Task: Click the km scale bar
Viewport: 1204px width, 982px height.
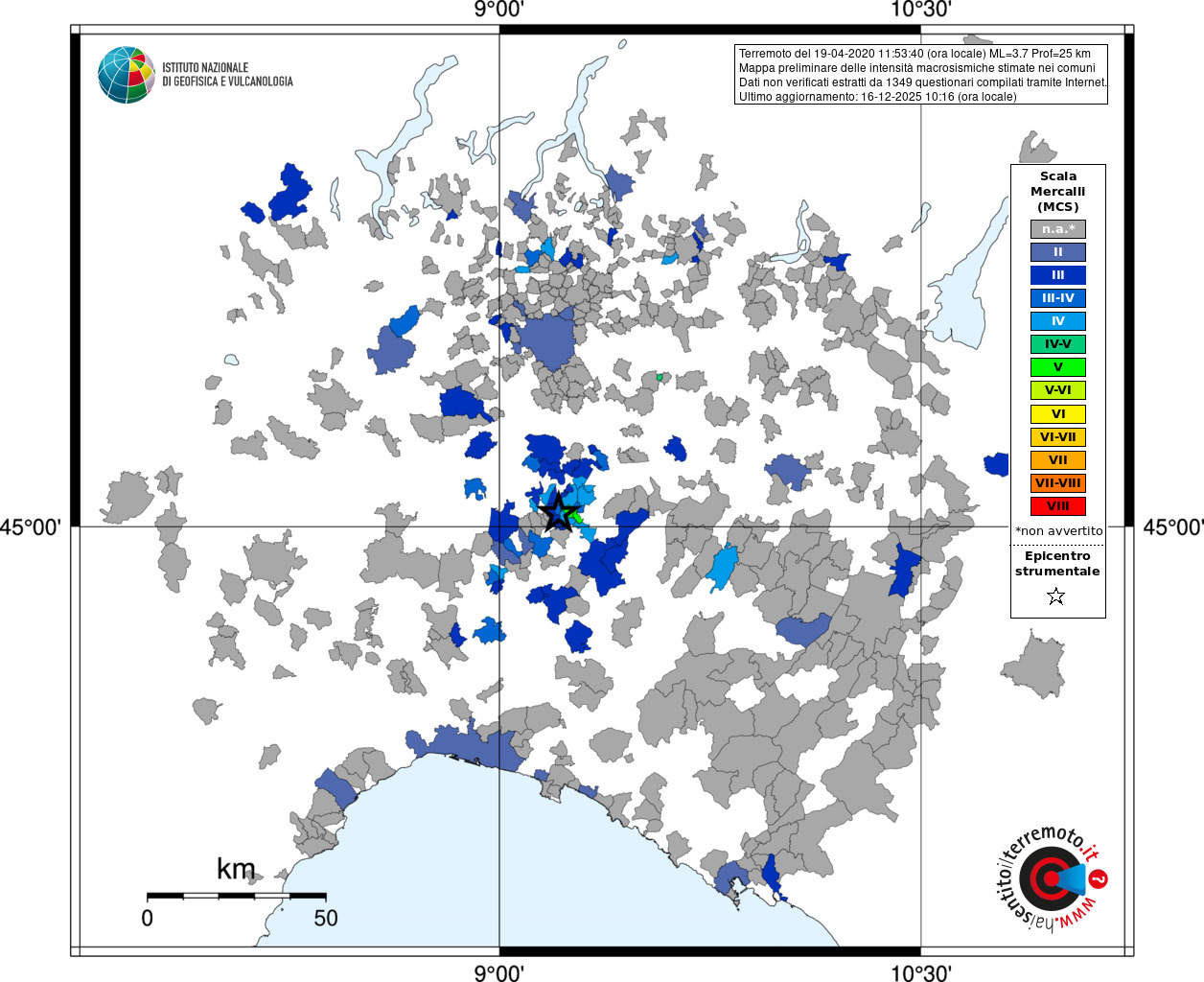Action: click(x=236, y=896)
